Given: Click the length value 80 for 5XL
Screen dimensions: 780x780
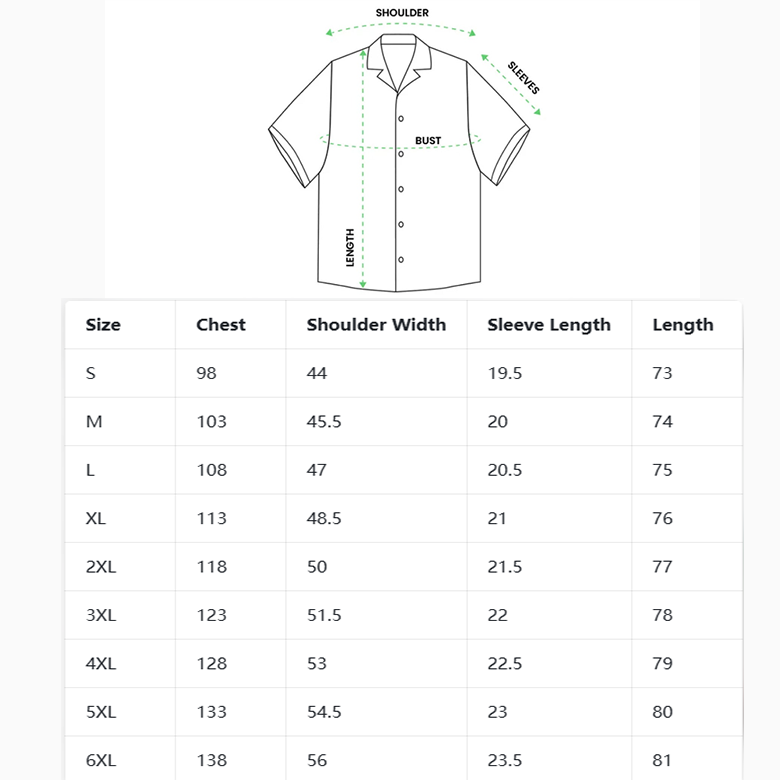Looking at the screenshot, I should pos(662,712).
